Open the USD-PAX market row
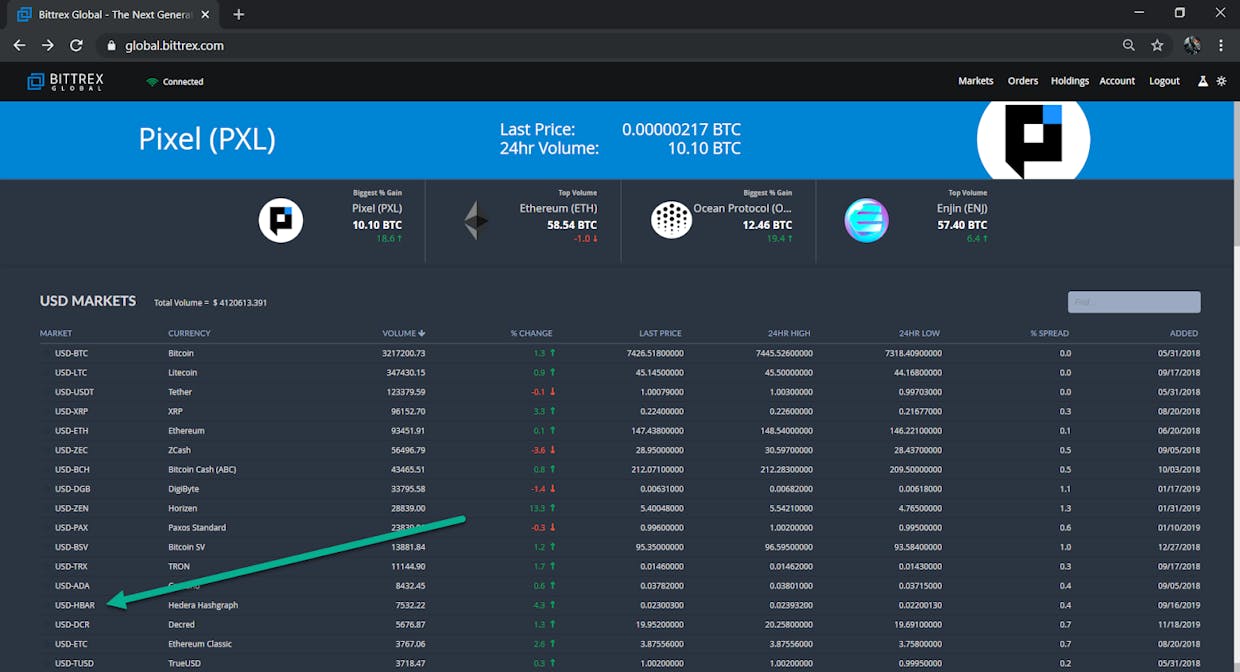The width and height of the screenshot is (1240, 672). click(x=619, y=528)
